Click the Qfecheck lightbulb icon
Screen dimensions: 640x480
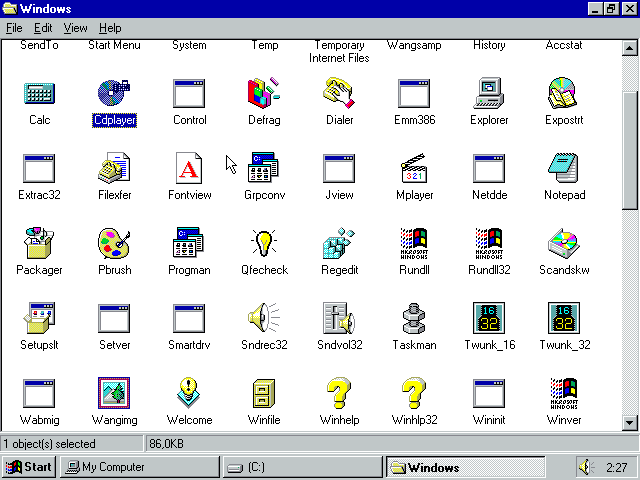[264, 243]
